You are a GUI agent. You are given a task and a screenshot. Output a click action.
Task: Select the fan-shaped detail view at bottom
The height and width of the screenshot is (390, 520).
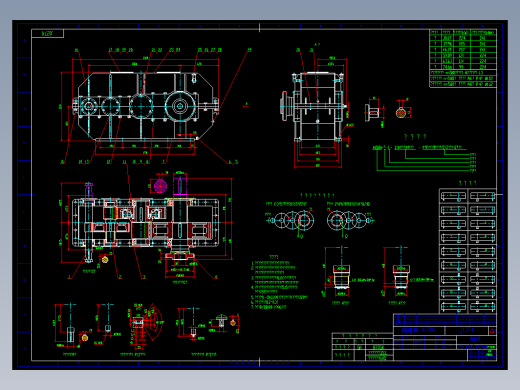pos(145,327)
